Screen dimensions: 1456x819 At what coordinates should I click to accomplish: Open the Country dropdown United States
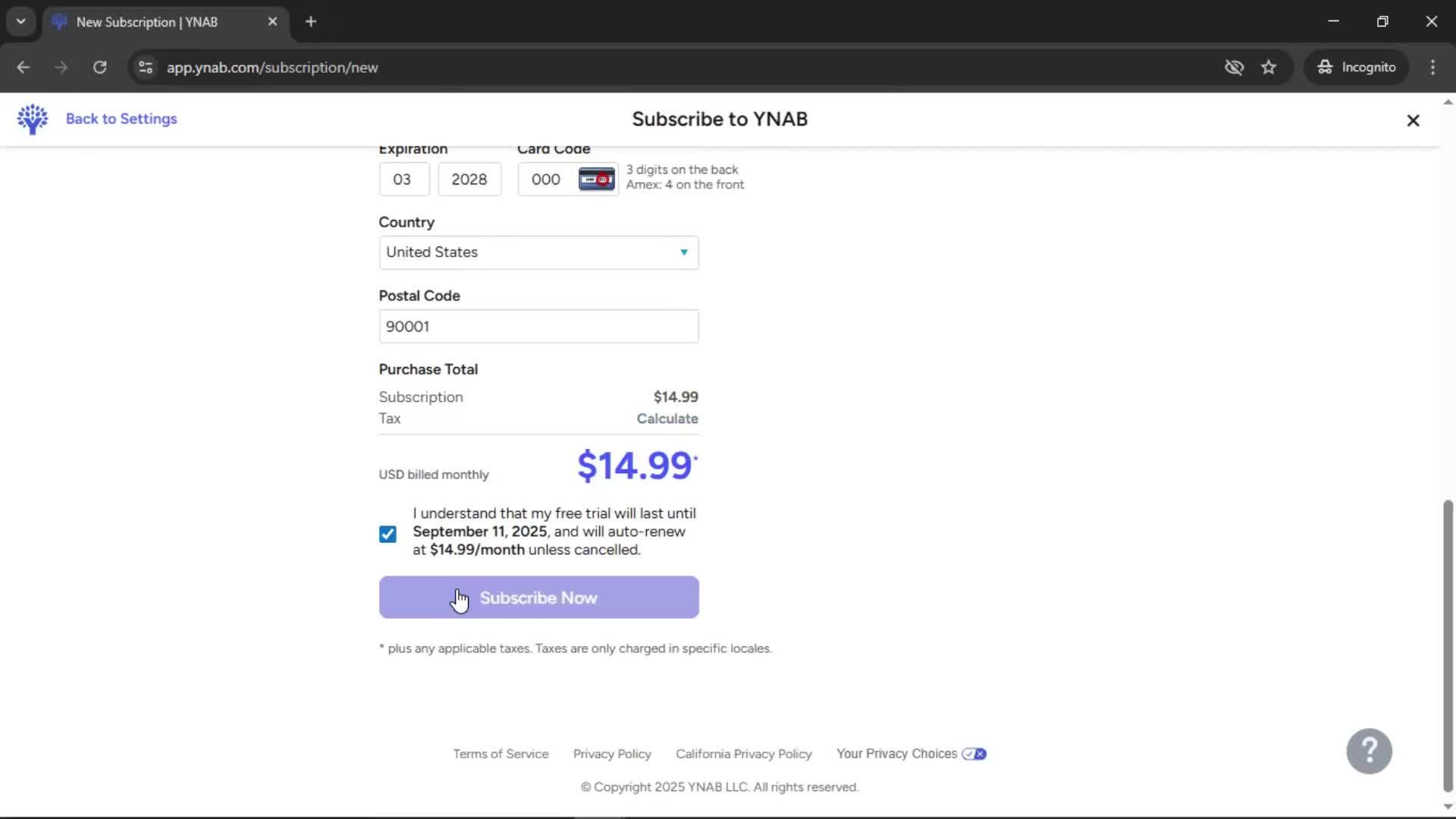[538, 253]
